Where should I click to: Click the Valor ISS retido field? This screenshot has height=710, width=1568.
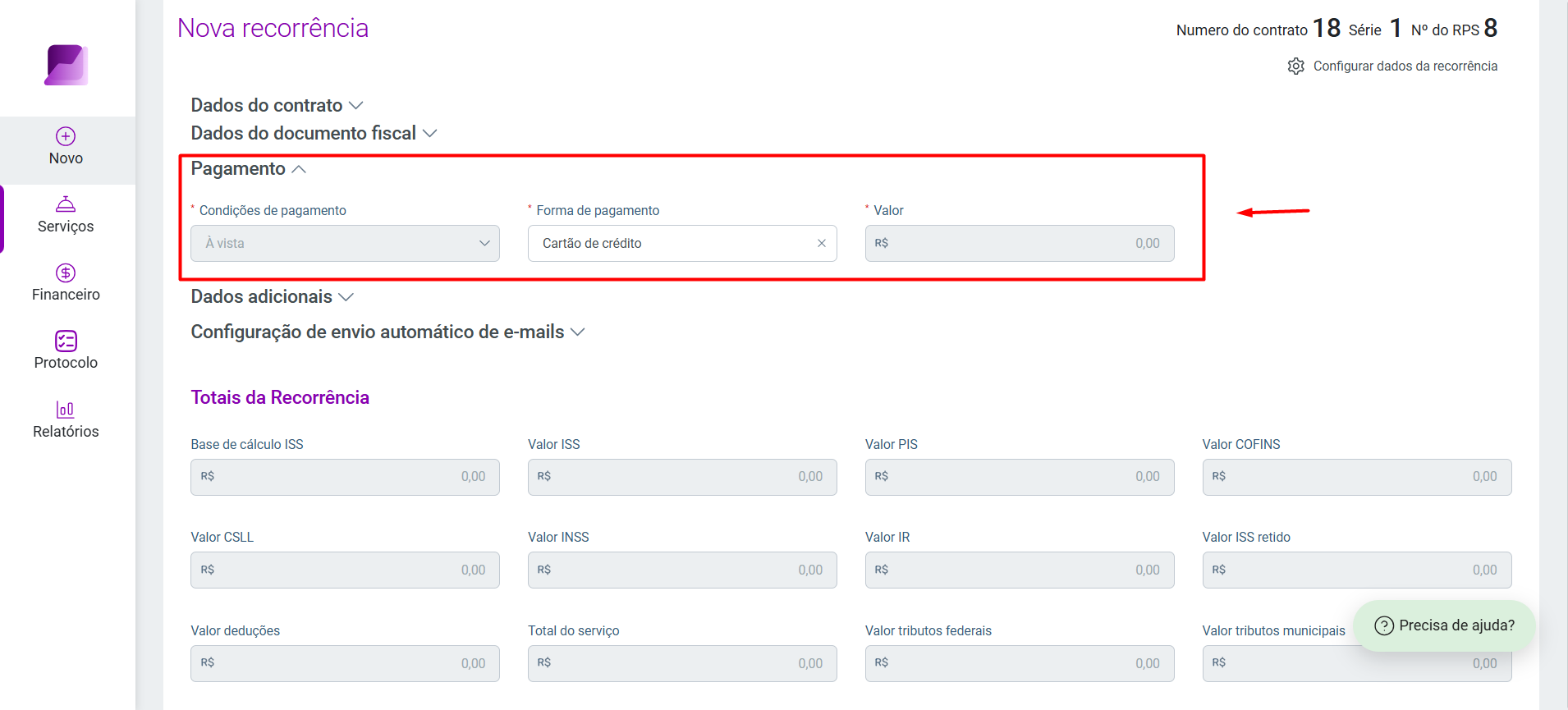(1357, 570)
